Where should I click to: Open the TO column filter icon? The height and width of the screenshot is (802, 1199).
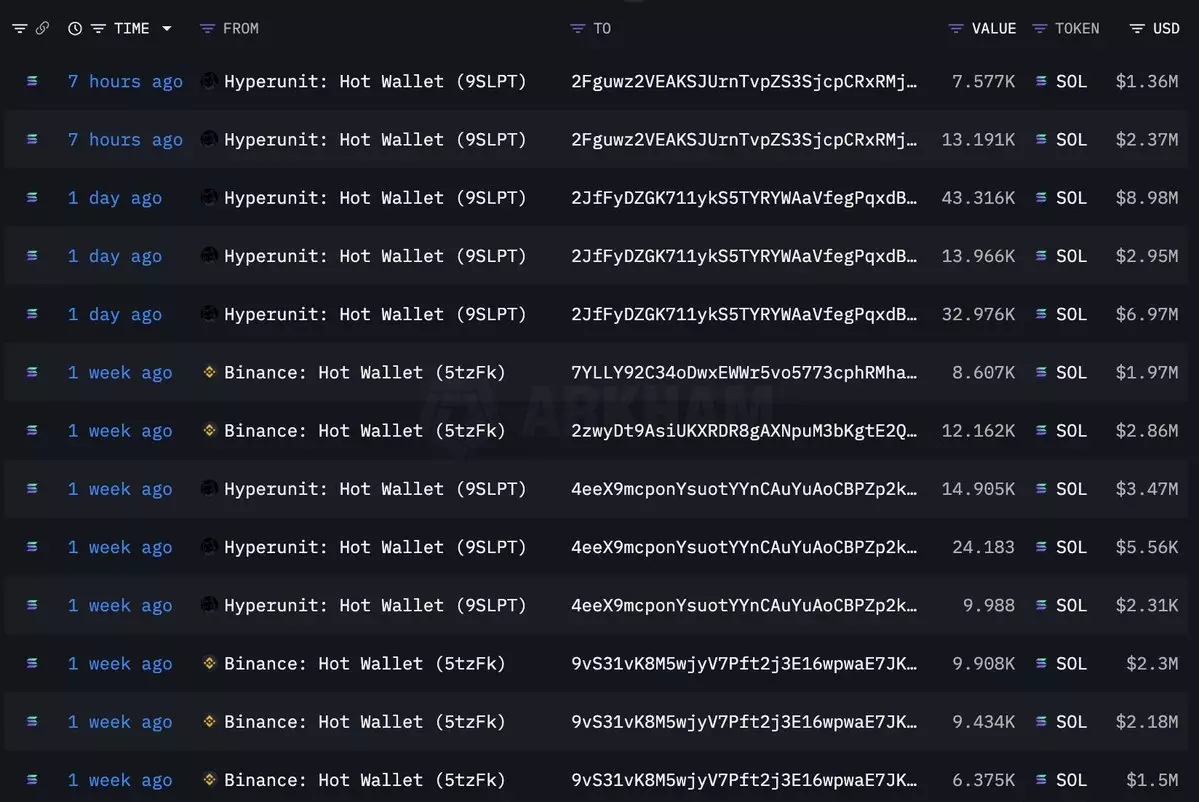577,29
